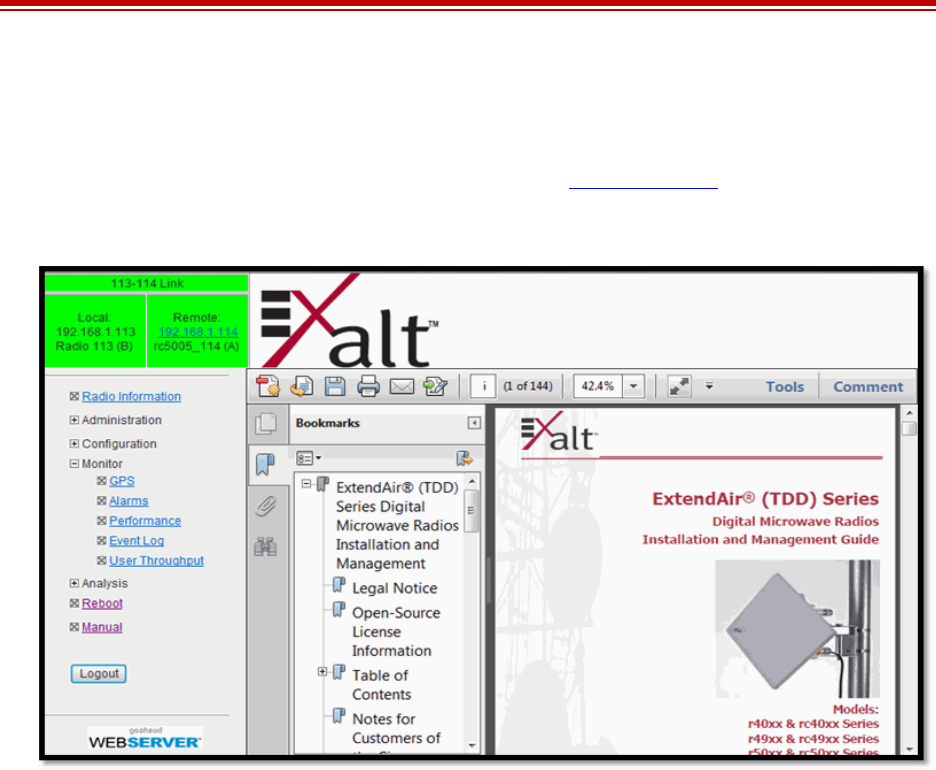The width and height of the screenshot is (936, 770).
Task: Open the GPS monitor page
Action: 122,481
